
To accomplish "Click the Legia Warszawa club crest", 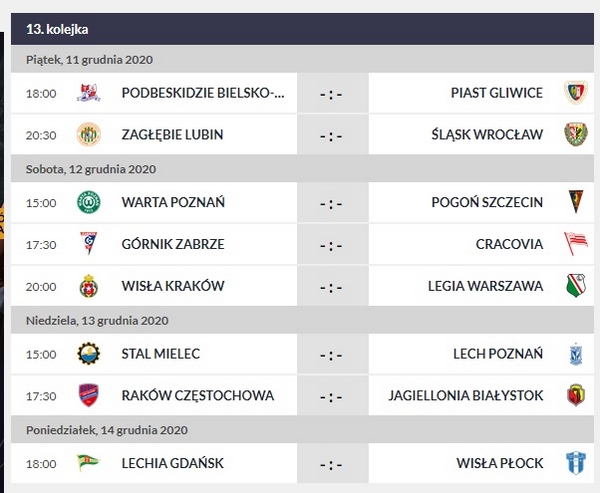I will 574,286.
